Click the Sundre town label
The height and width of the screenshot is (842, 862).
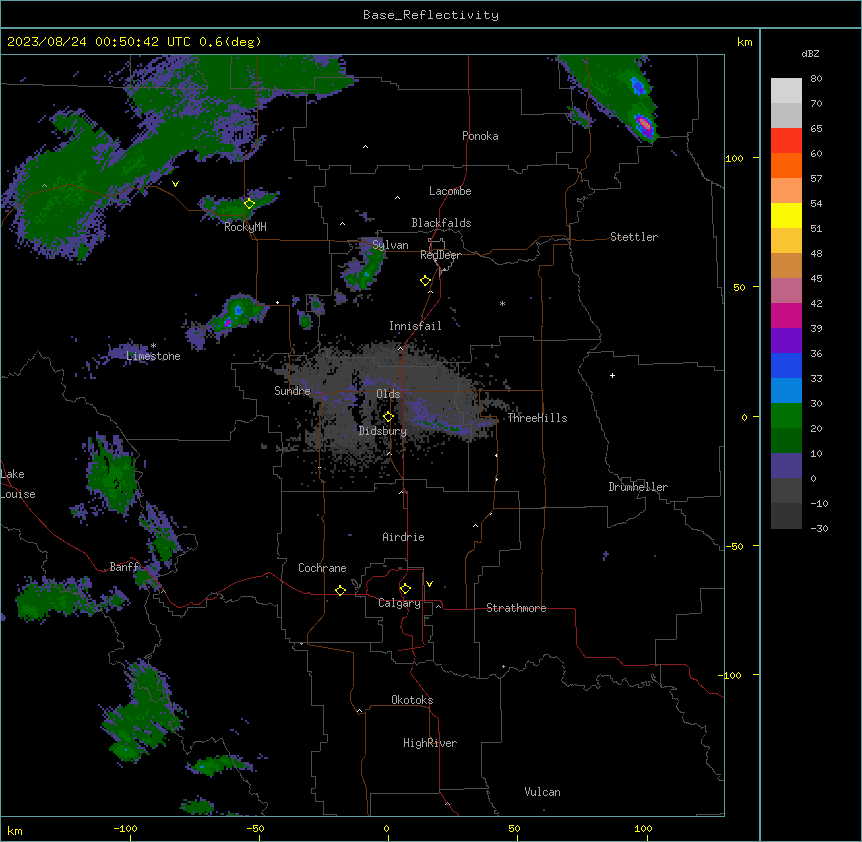(292, 391)
